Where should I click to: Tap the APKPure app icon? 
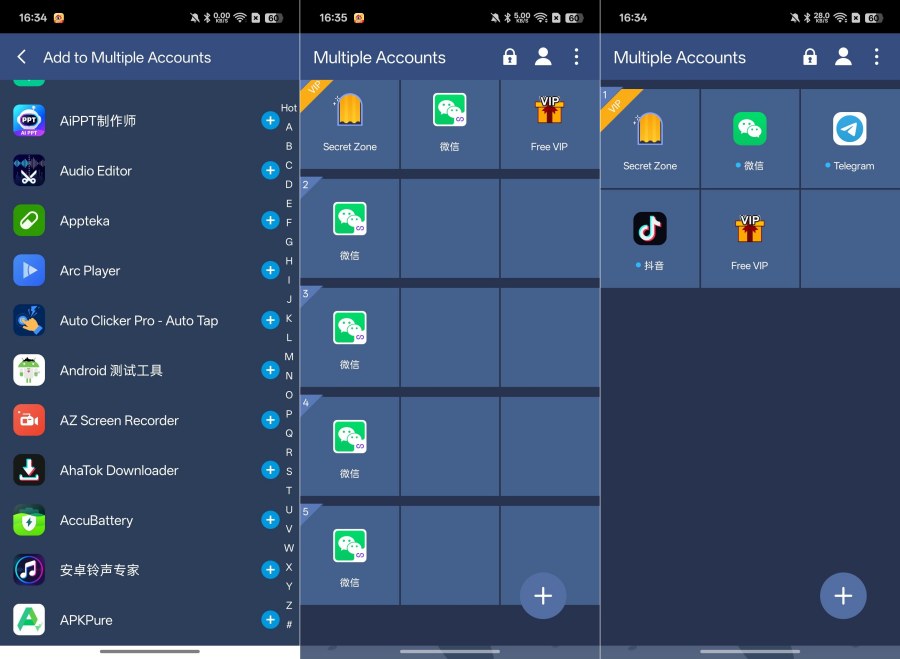[x=29, y=620]
